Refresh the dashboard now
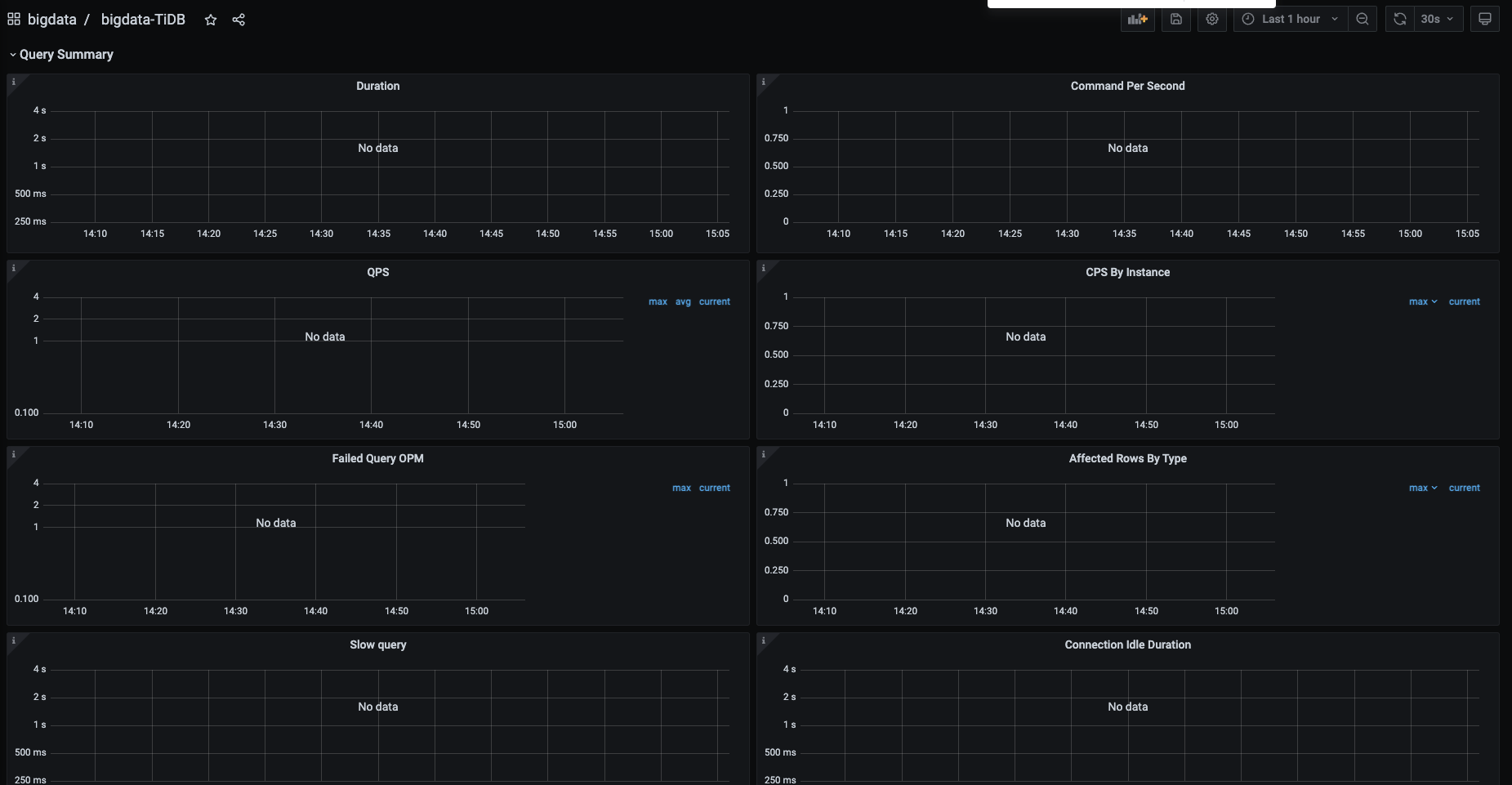This screenshot has width=1512, height=785. click(1400, 19)
